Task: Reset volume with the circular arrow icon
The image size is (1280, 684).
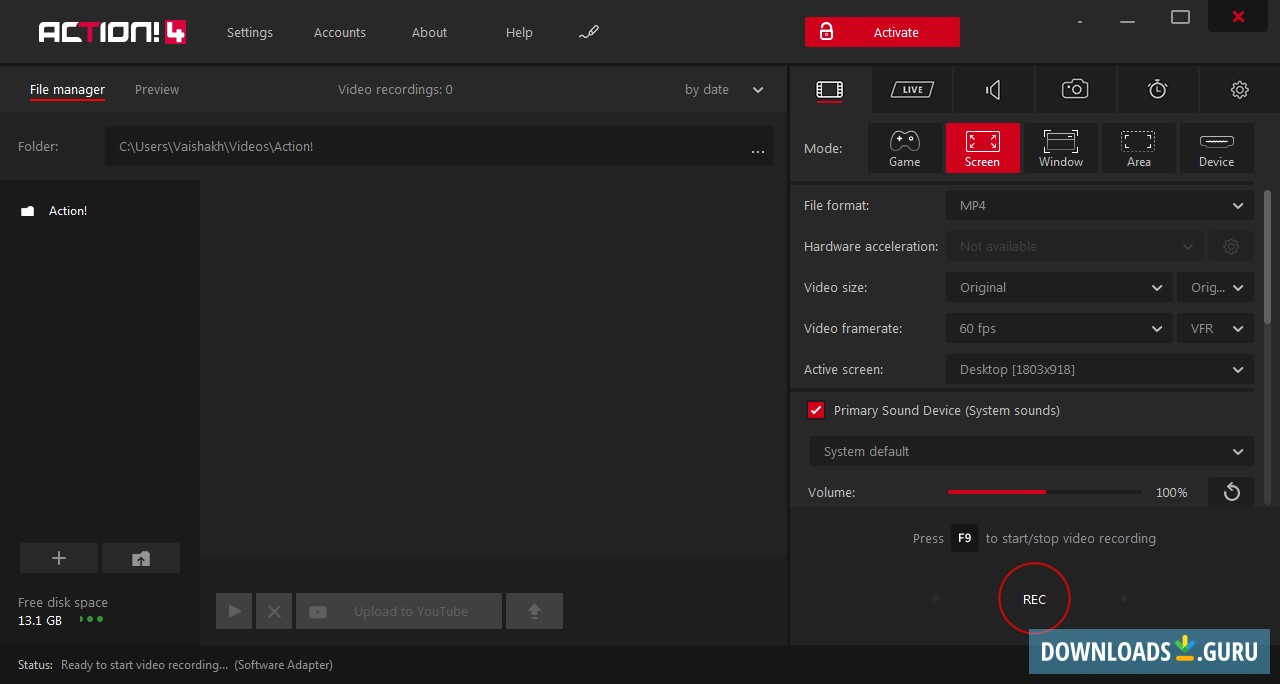Action: click(1231, 492)
